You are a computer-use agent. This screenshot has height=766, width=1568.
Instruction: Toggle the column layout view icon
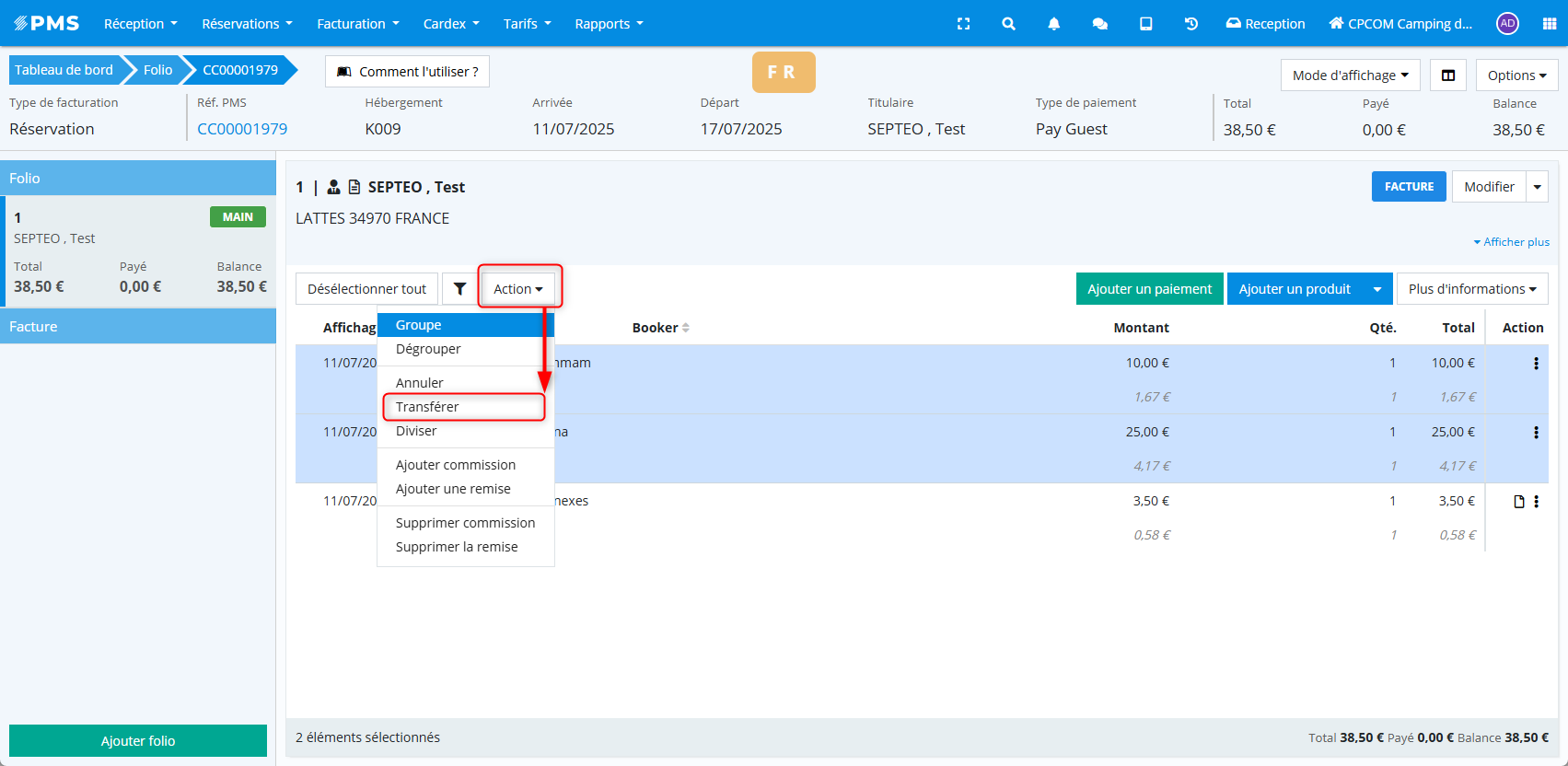[1447, 75]
